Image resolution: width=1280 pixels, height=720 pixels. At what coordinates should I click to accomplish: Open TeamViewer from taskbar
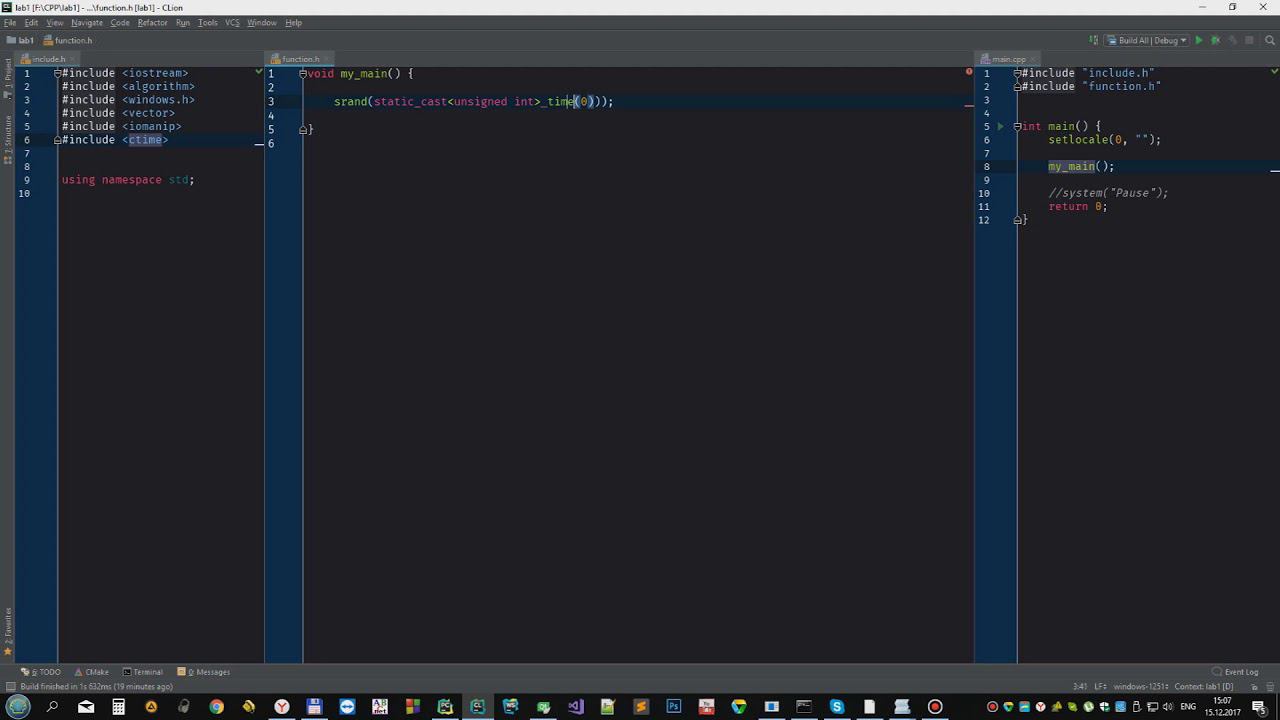coord(347,707)
